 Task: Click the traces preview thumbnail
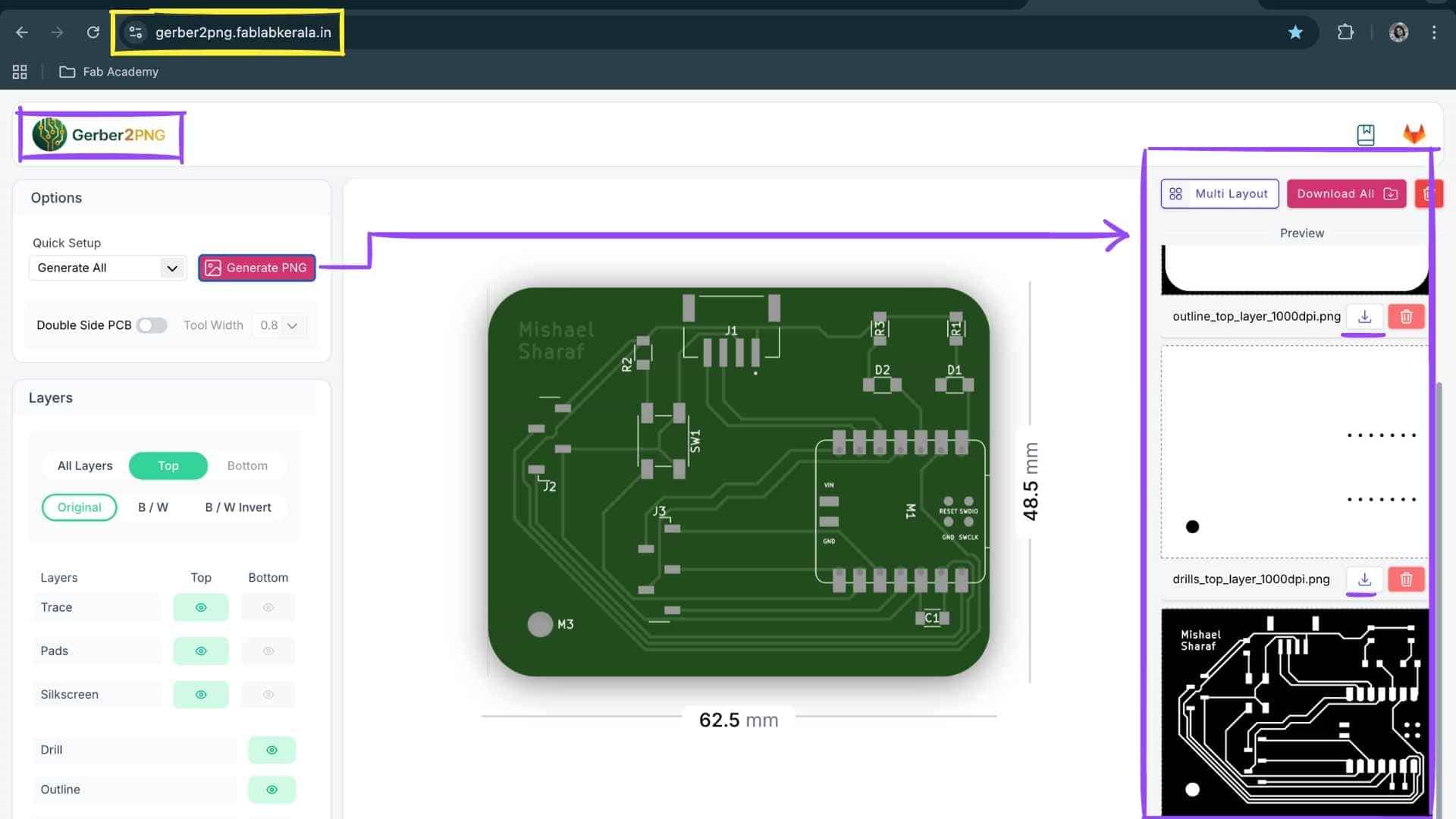(x=1294, y=711)
